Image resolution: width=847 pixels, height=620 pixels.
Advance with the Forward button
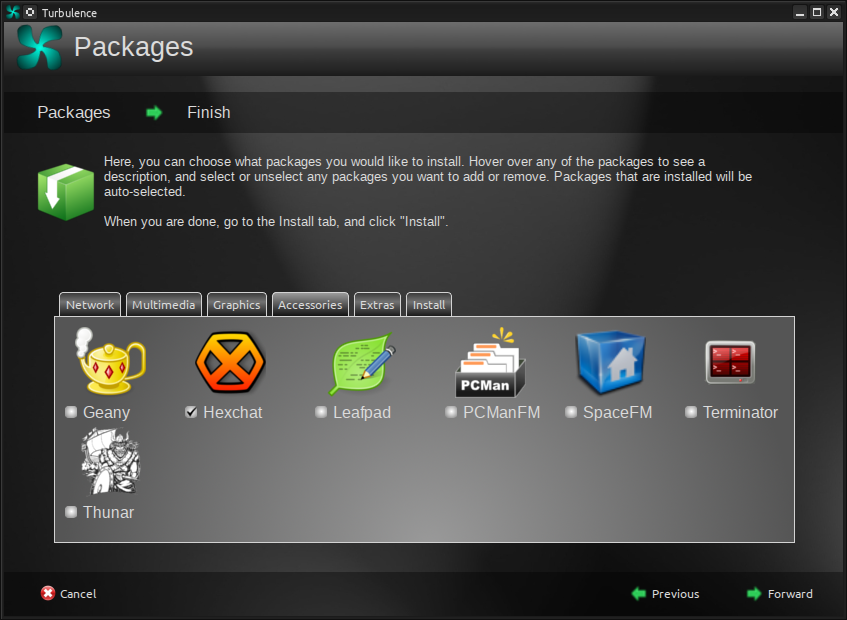click(x=779, y=594)
